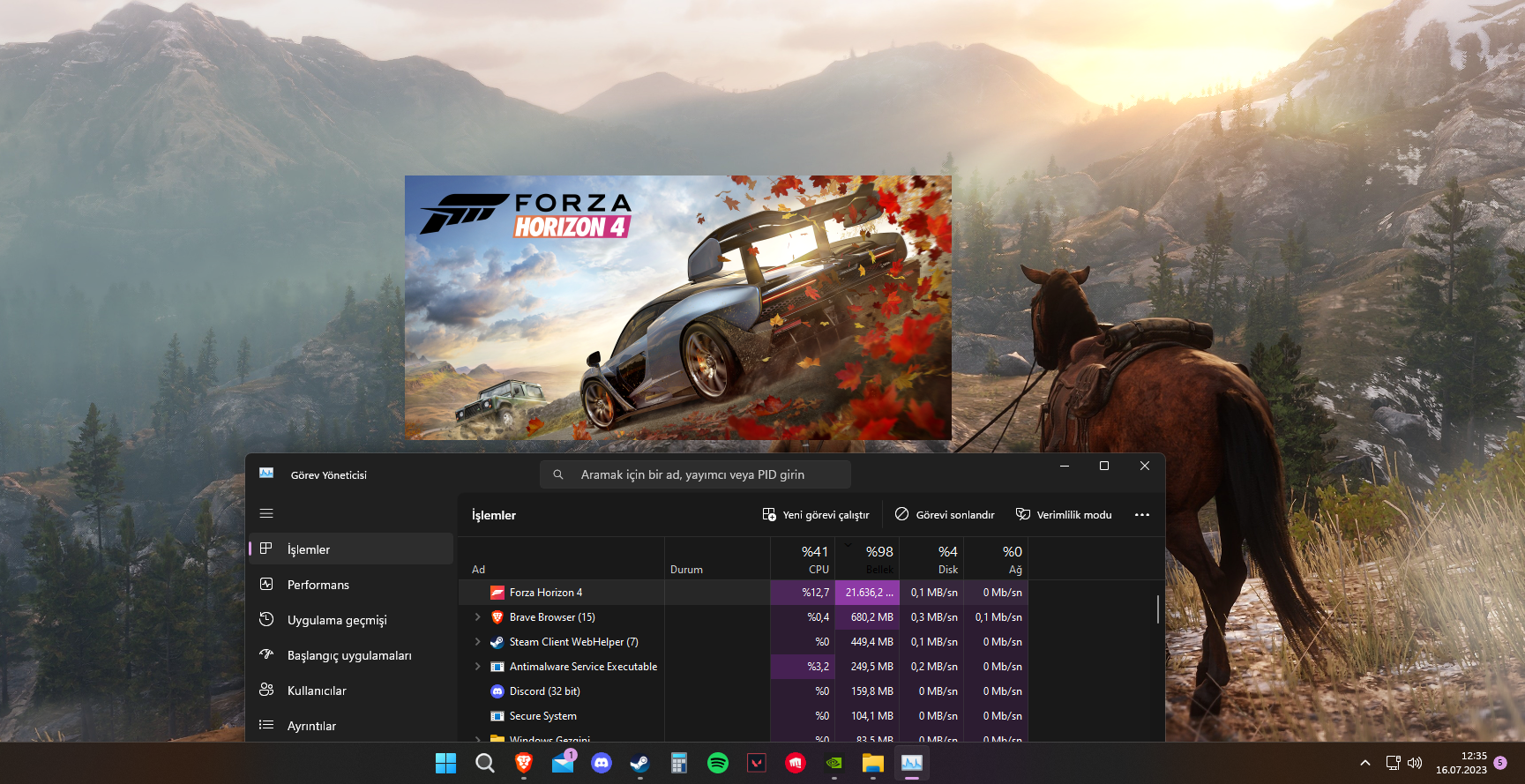Open the Kullanıcılar page

pos(351,691)
